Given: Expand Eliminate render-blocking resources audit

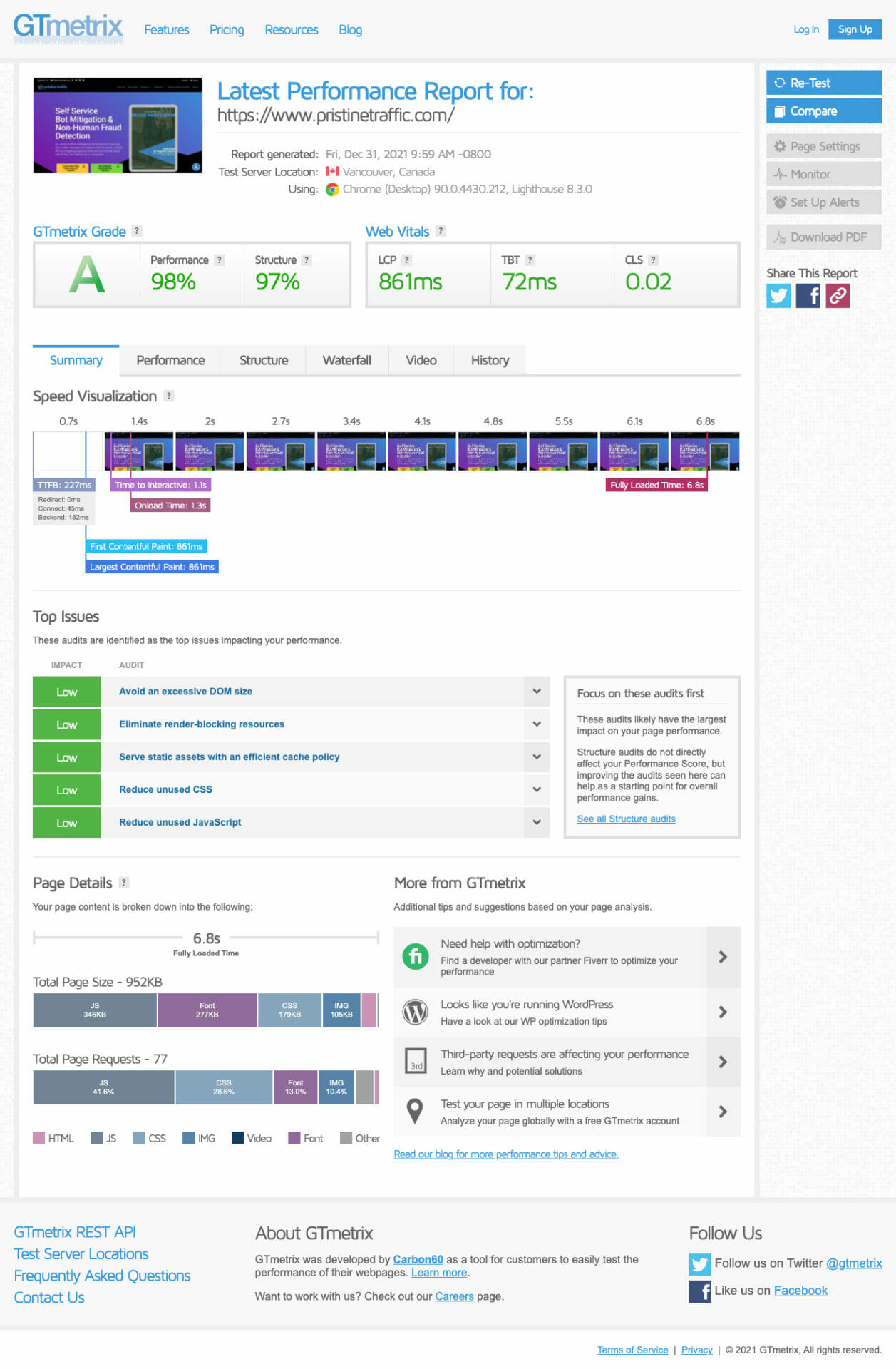Looking at the screenshot, I should pyautogui.click(x=537, y=724).
